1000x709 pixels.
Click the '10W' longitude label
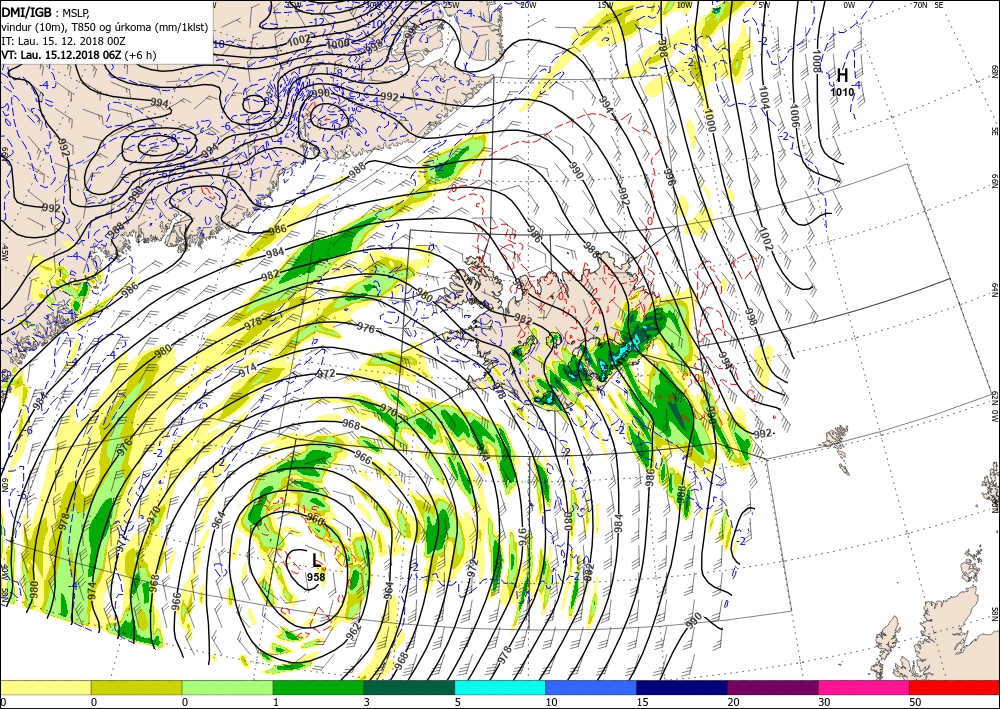684,5
